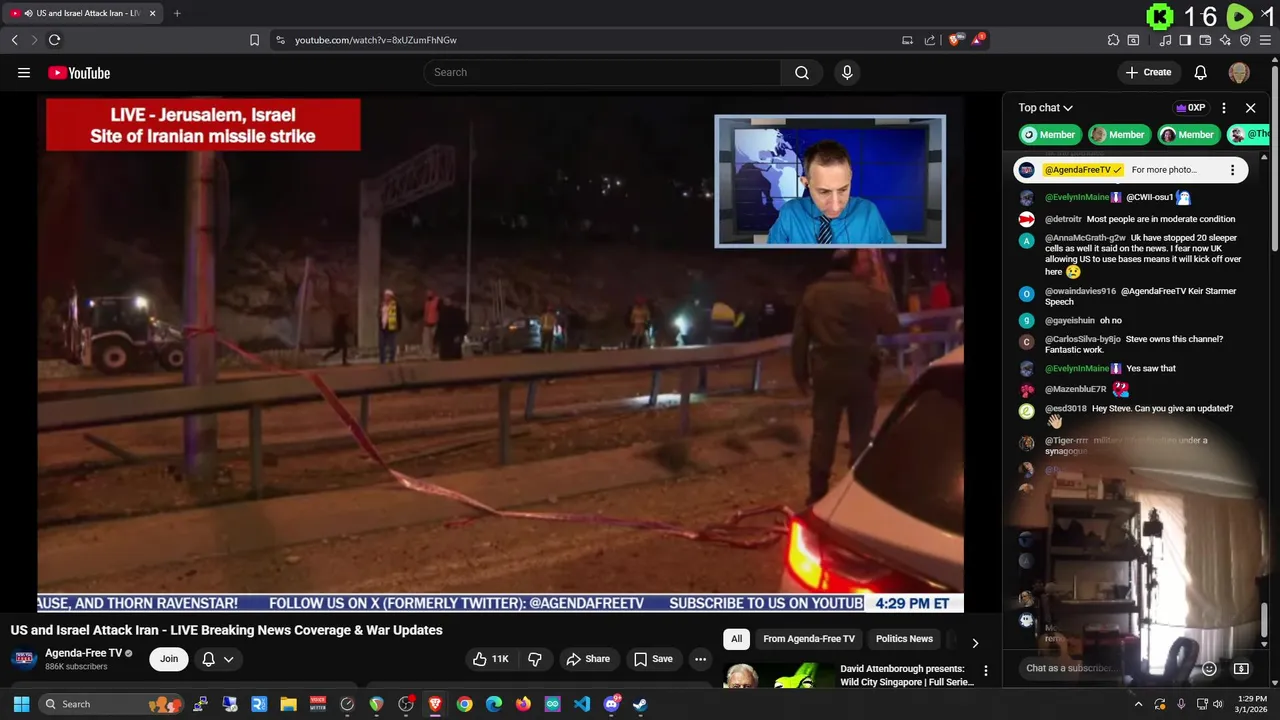Open the Brave playlist music note icon
This screenshot has width=1280, height=720.
click(1165, 40)
